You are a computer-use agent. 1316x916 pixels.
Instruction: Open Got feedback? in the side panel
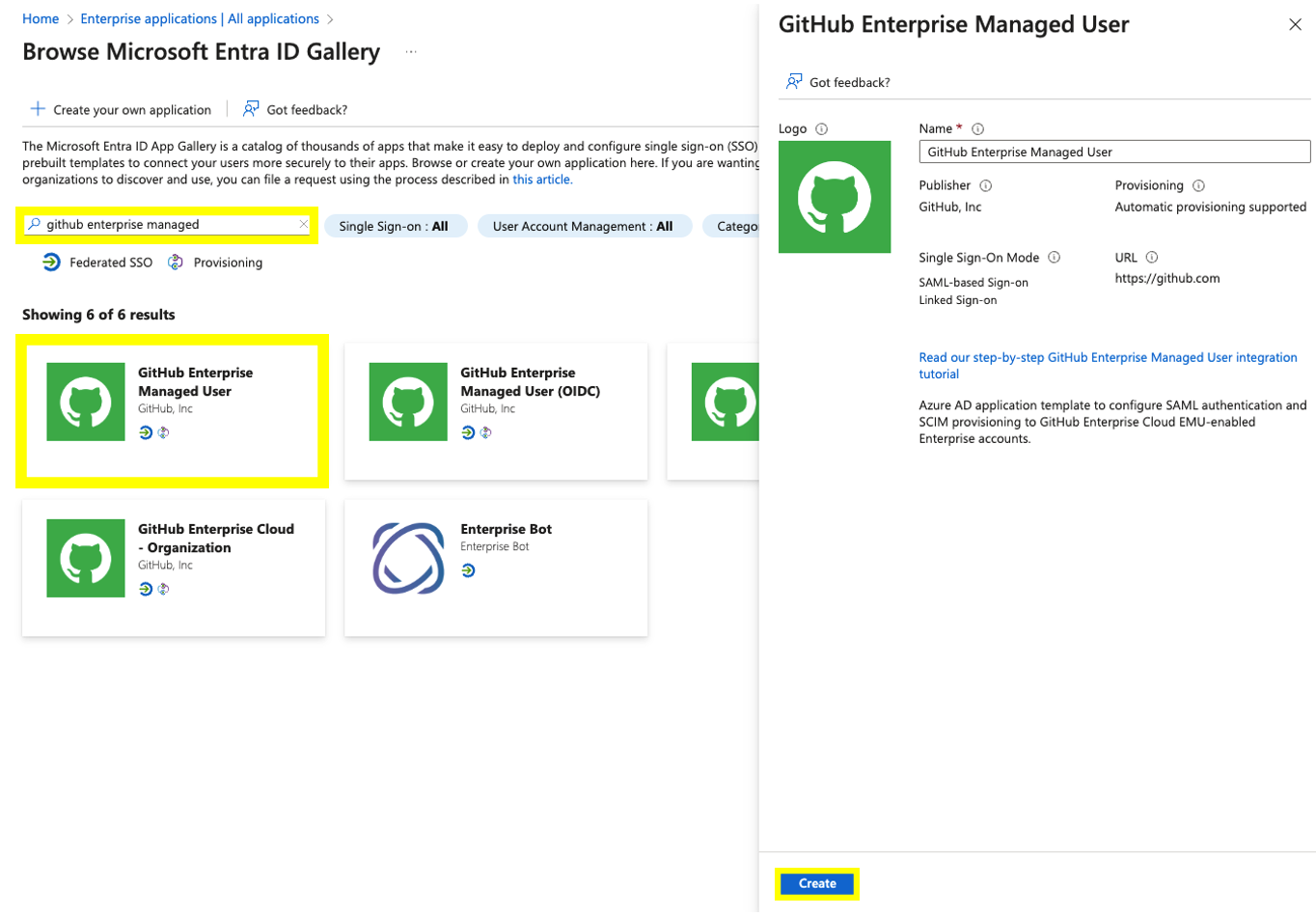[x=850, y=82]
